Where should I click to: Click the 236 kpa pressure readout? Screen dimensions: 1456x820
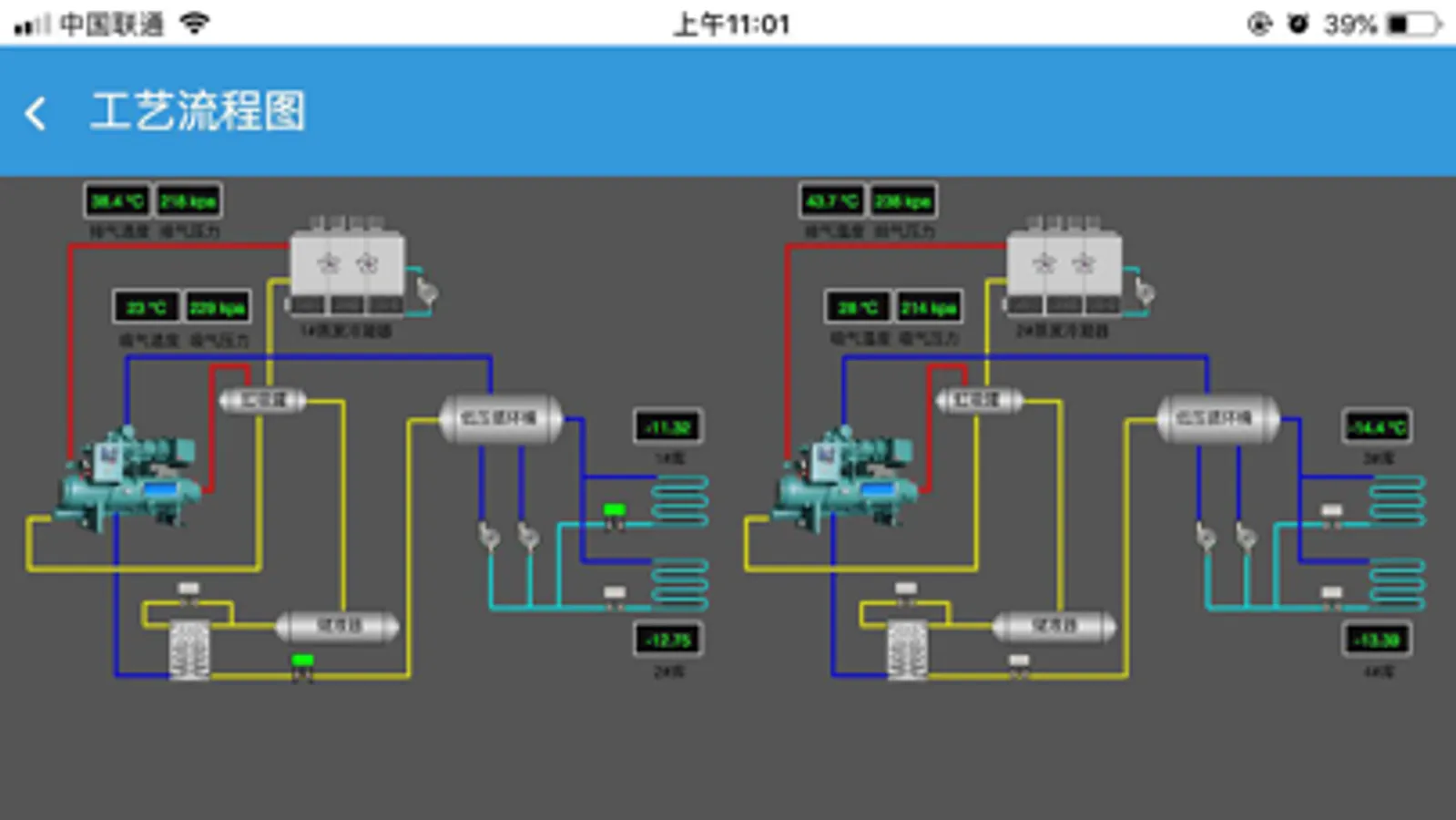903,201
